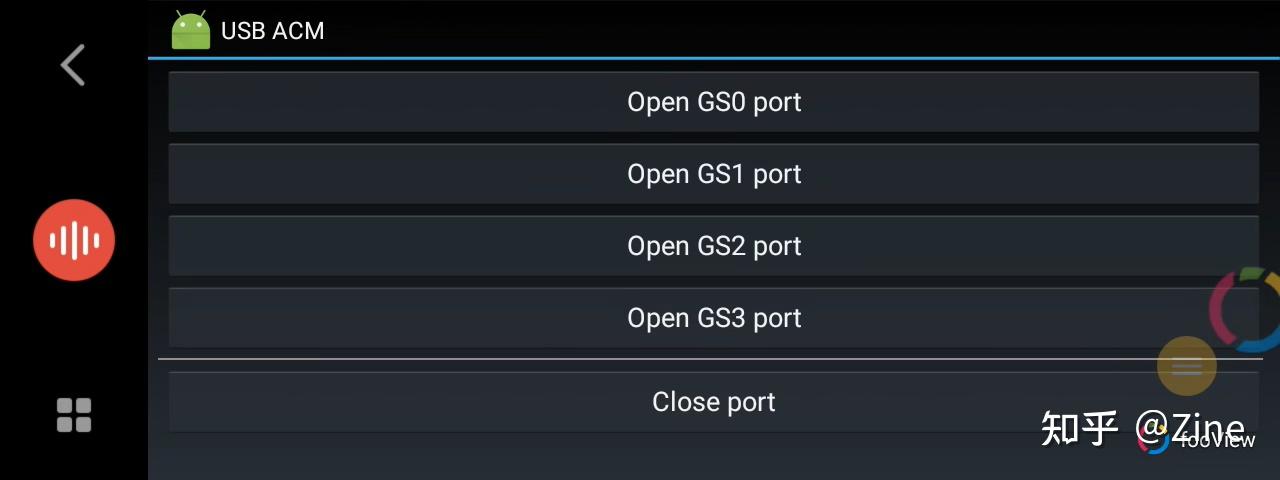The width and height of the screenshot is (1280, 480).
Task: Tap the back chevron arrow
Action: point(73,65)
